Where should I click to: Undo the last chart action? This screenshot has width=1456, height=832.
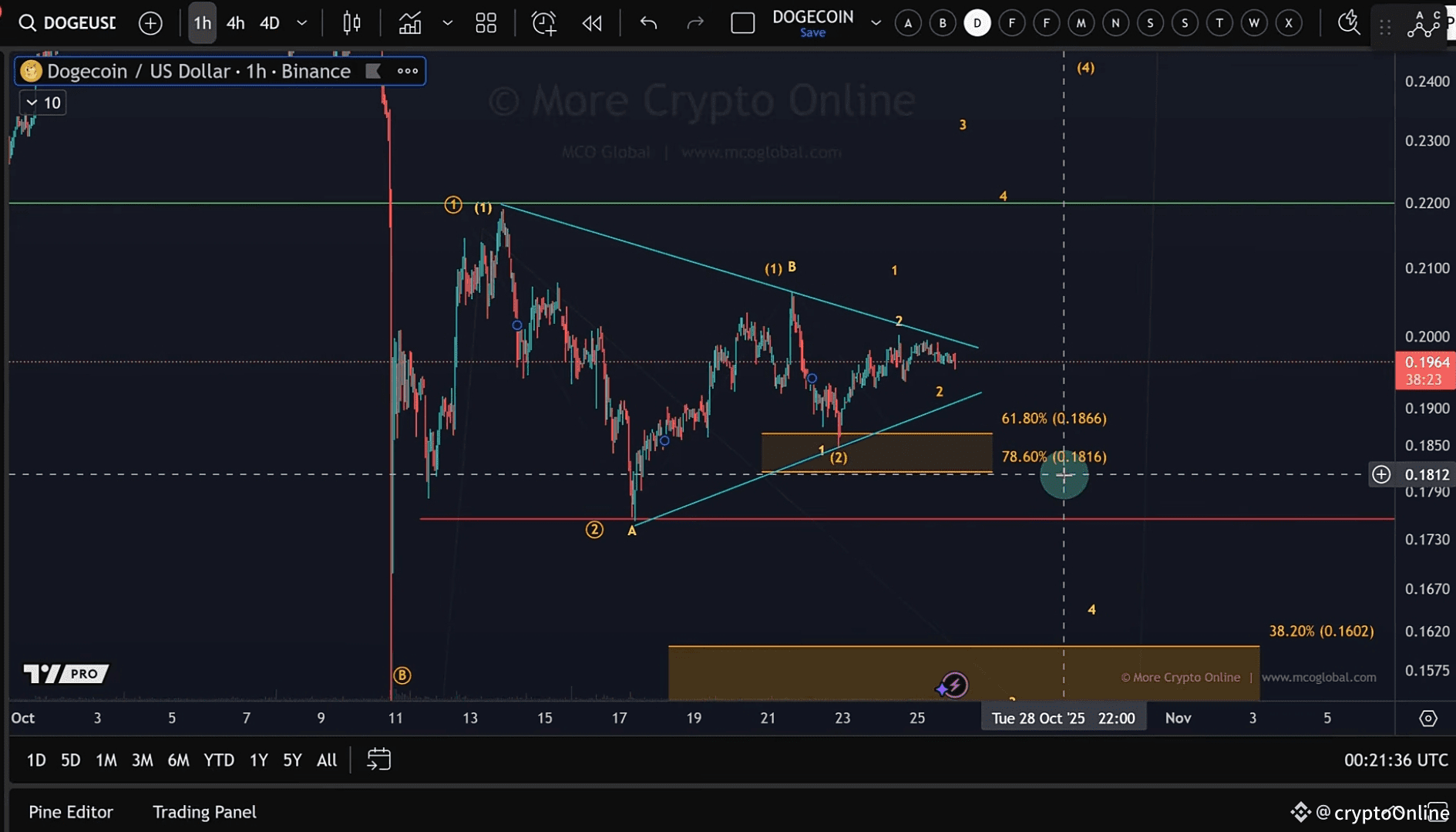click(648, 23)
